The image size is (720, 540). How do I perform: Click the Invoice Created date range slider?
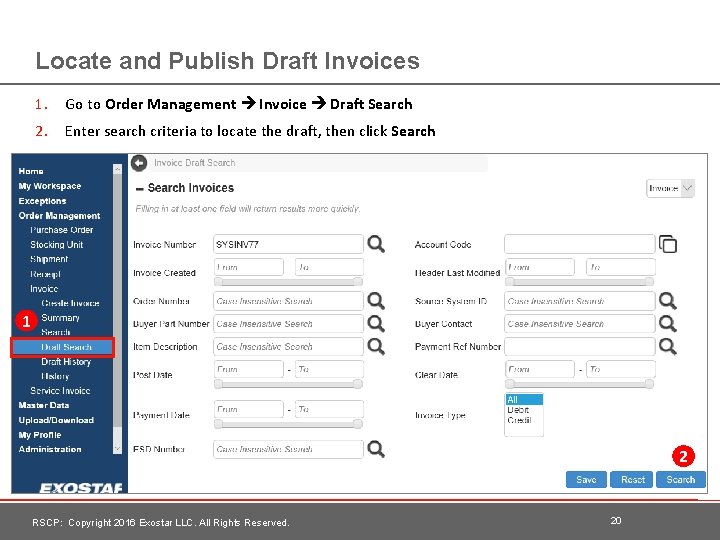pos(288,281)
